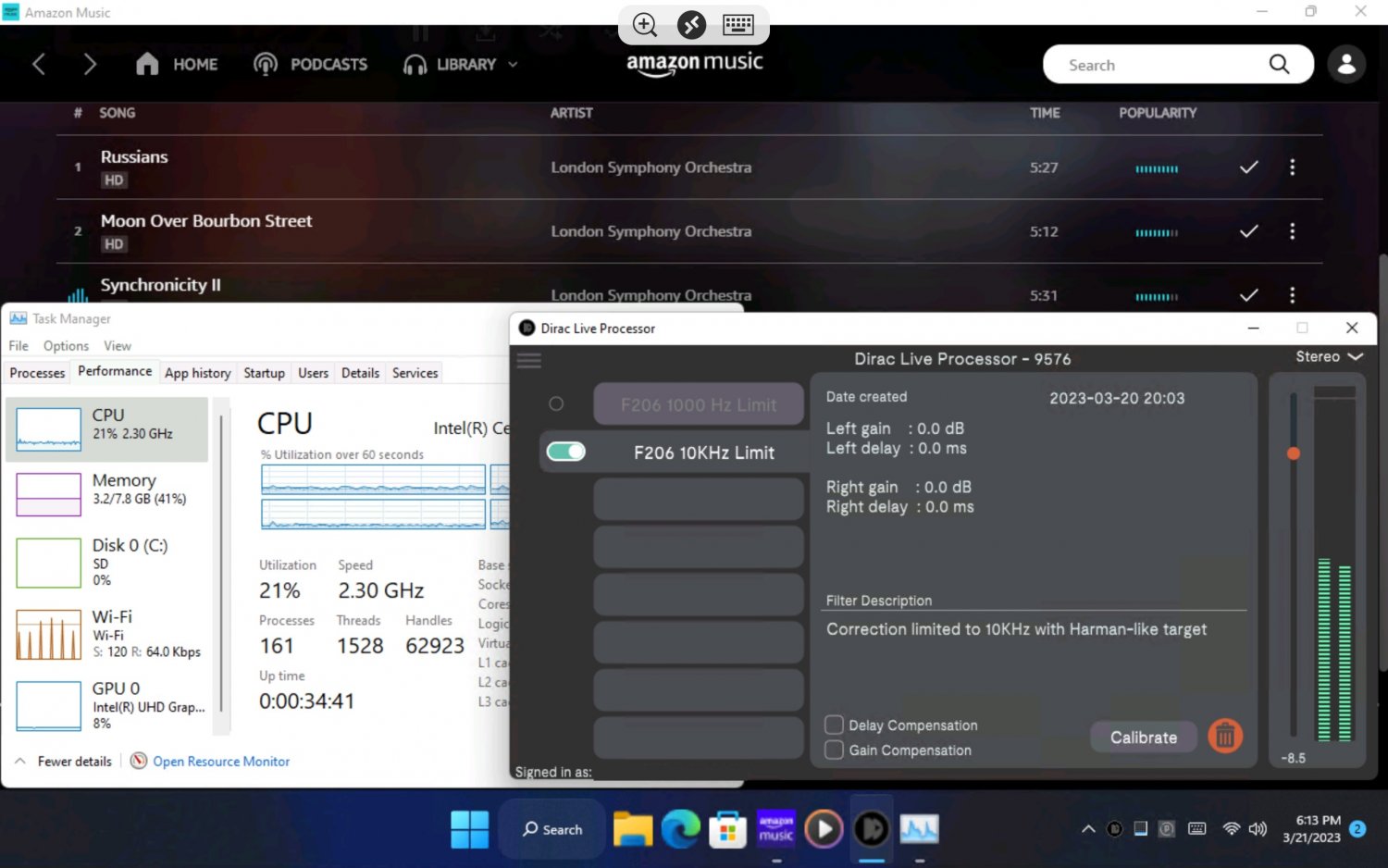The width and height of the screenshot is (1388, 868).
Task: Switch to the Services tab
Action: pos(415,372)
